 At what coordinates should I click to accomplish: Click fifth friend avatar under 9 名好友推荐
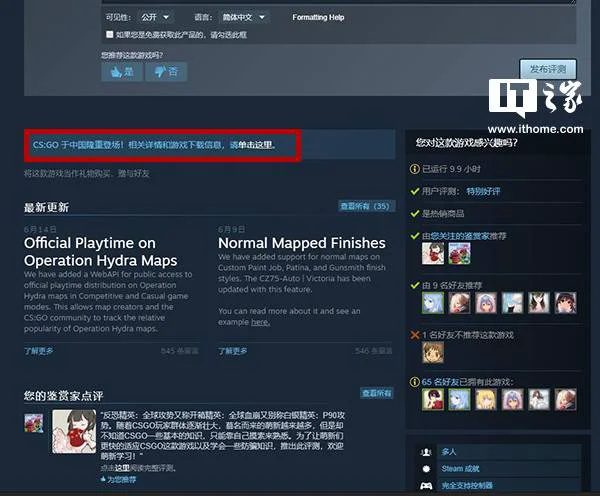point(539,303)
